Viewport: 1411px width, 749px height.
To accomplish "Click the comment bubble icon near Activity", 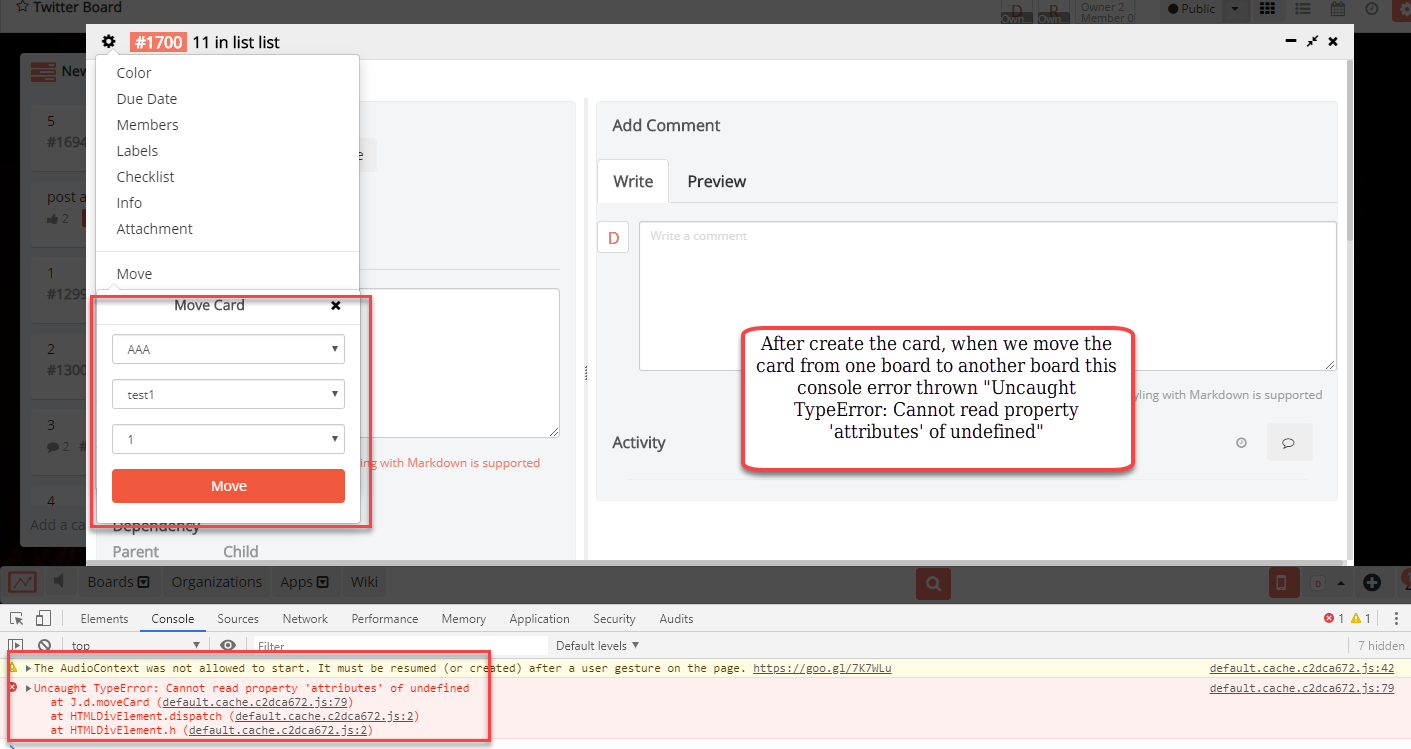I will [x=1290, y=441].
